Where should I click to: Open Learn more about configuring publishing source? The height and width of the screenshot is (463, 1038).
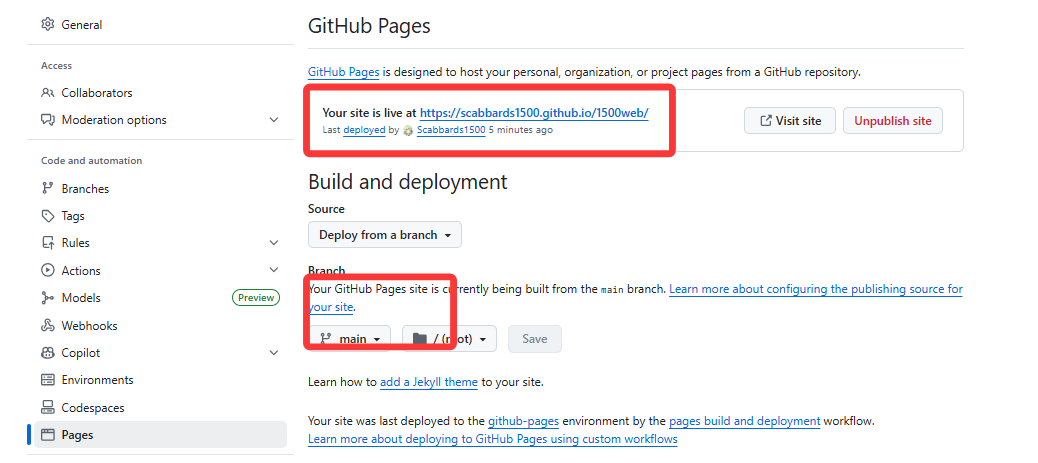click(x=816, y=289)
